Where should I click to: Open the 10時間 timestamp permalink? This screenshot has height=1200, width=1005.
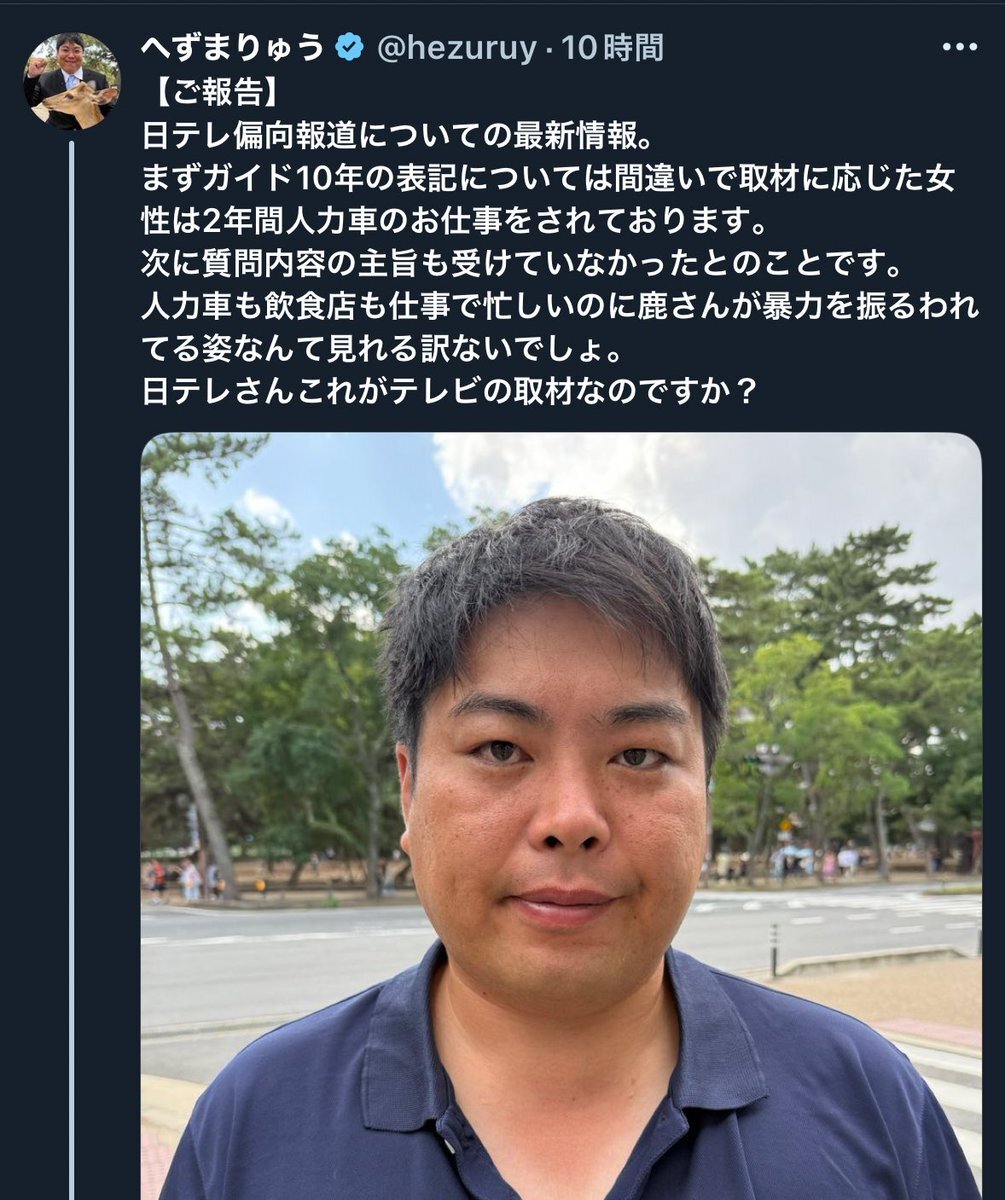[x=613, y=47]
